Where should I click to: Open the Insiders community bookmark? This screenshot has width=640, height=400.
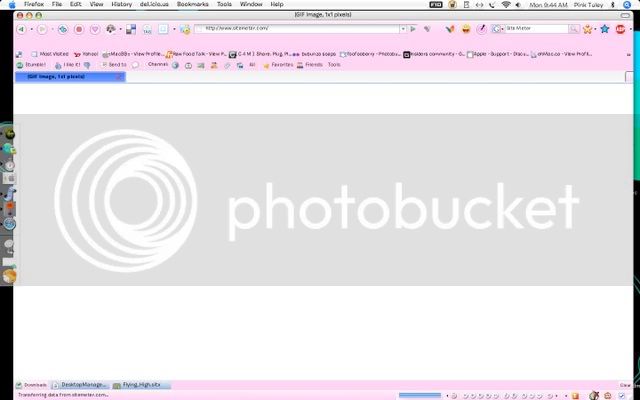434,54
